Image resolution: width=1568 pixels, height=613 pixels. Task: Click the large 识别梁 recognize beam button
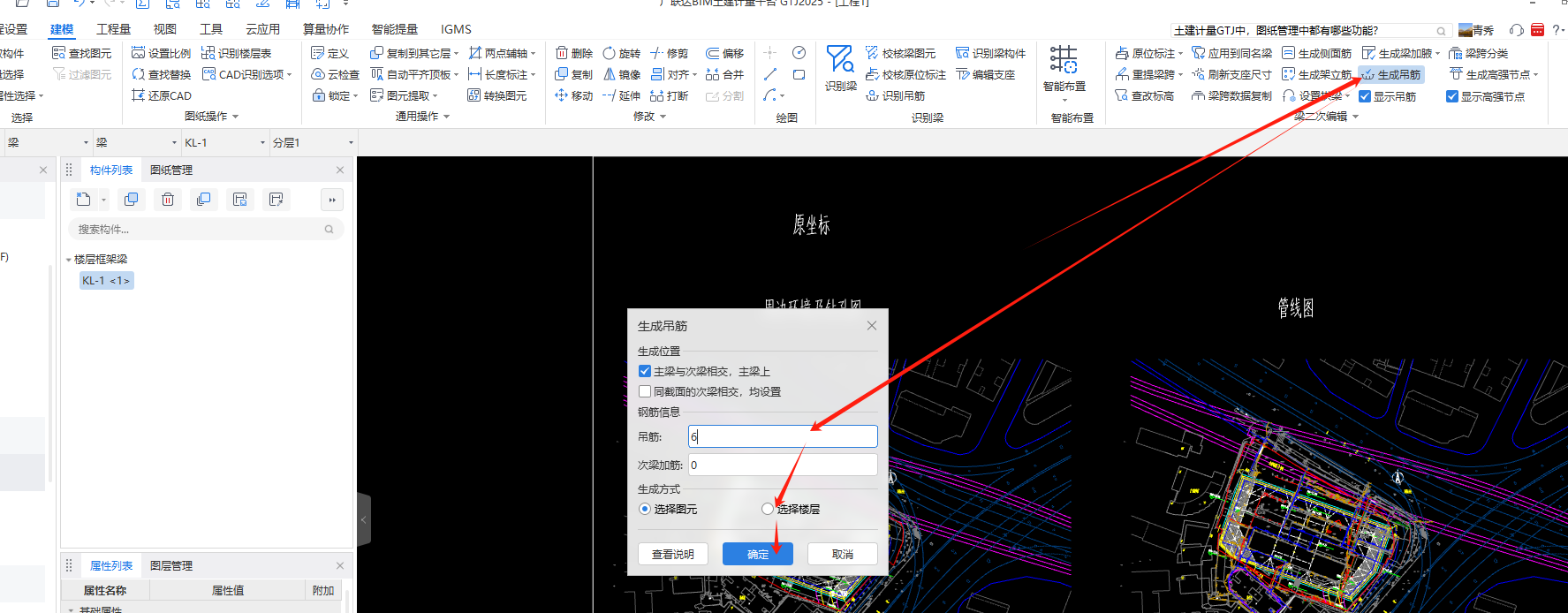(x=840, y=68)
